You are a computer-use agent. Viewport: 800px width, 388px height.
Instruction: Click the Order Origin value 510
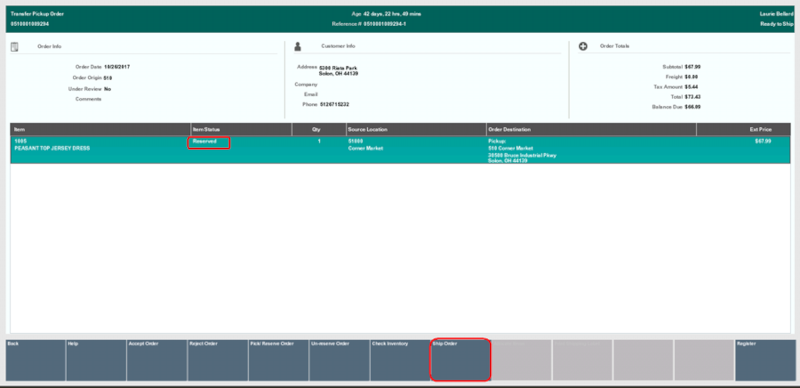[x=108, y=78]
